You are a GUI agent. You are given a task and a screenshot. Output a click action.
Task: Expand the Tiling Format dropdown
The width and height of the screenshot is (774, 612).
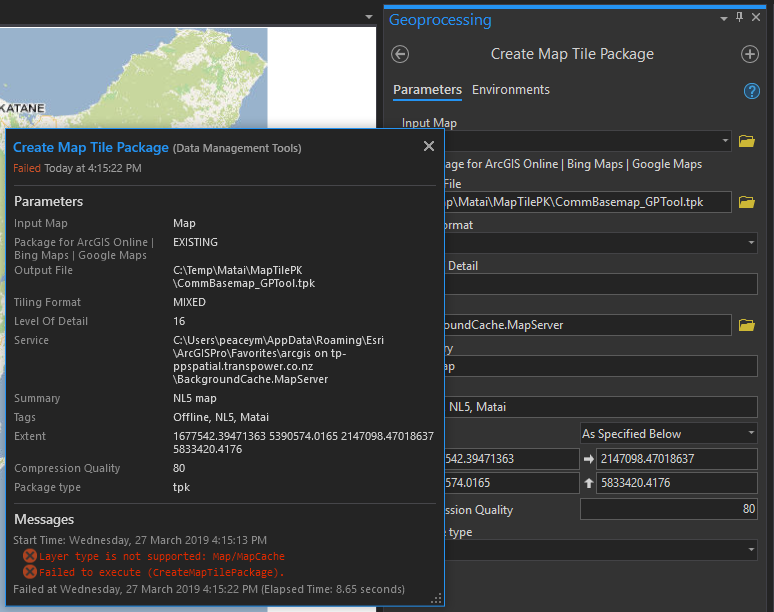(x=751, y=243)
